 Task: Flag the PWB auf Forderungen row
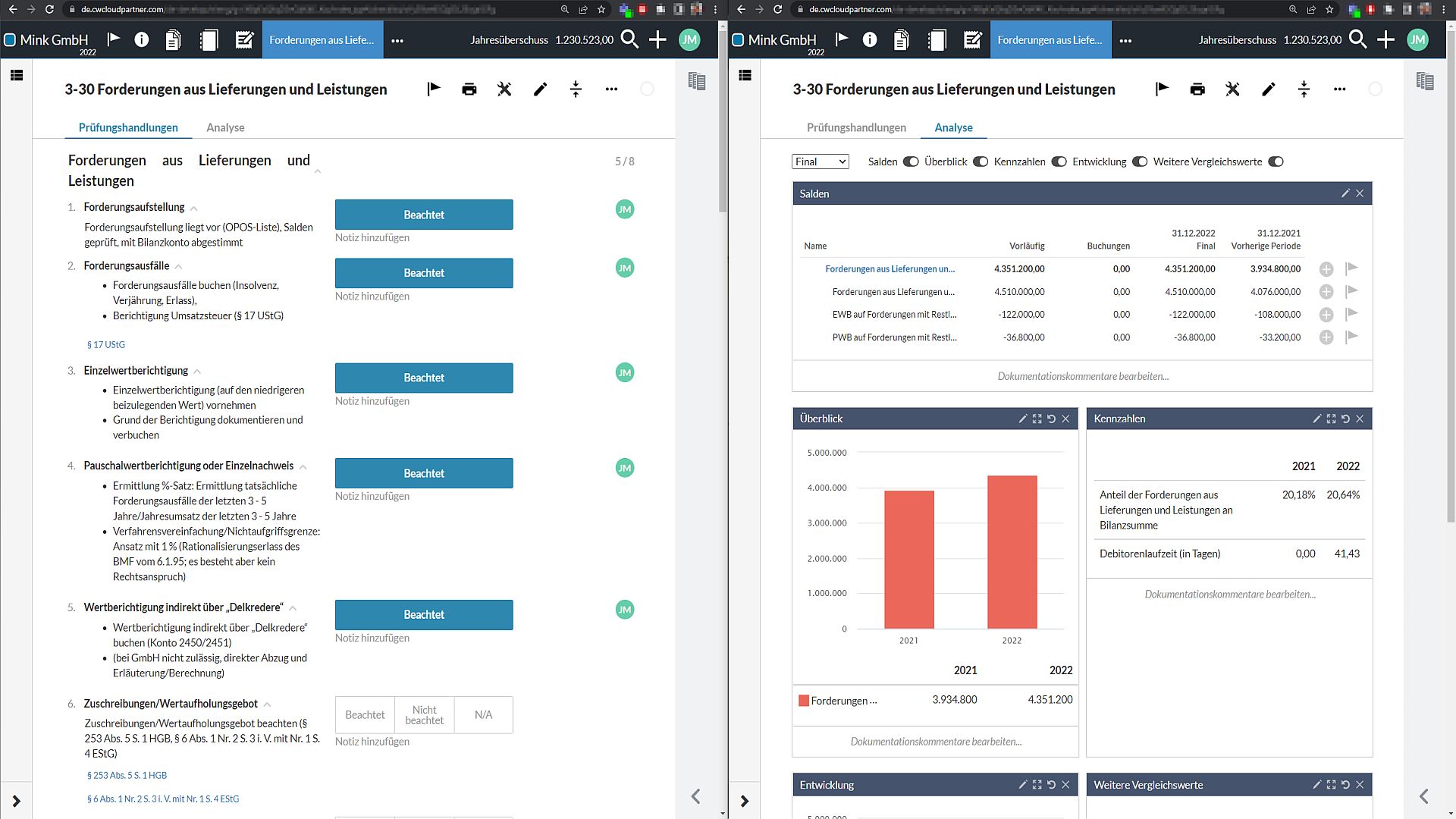click(1351, 337)
